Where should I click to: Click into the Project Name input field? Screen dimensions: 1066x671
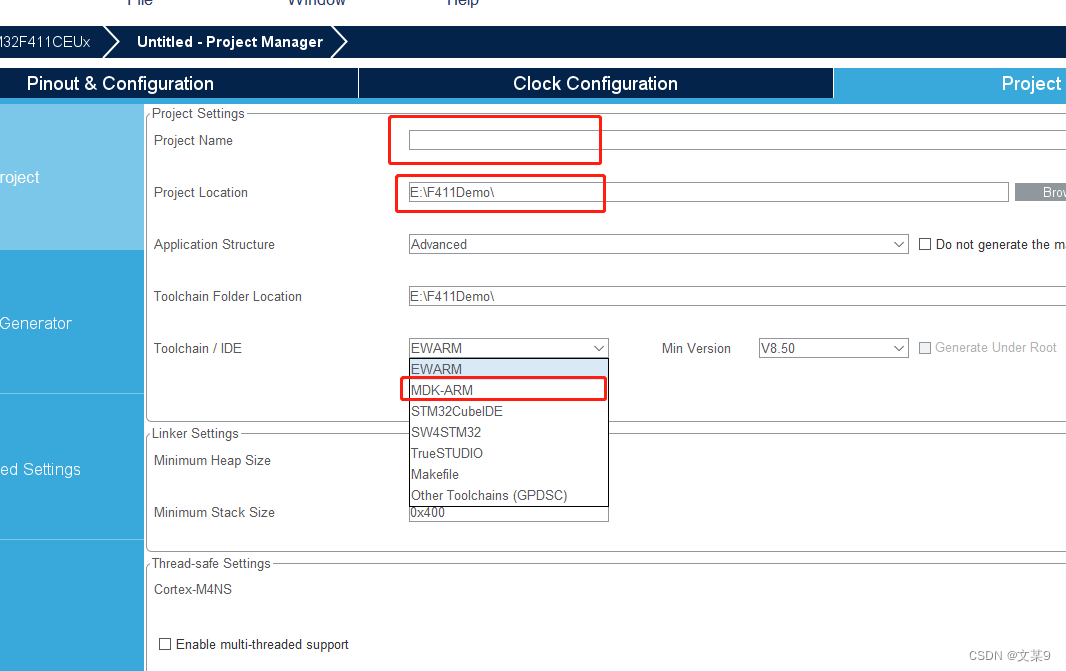click(x=737, y=140)
